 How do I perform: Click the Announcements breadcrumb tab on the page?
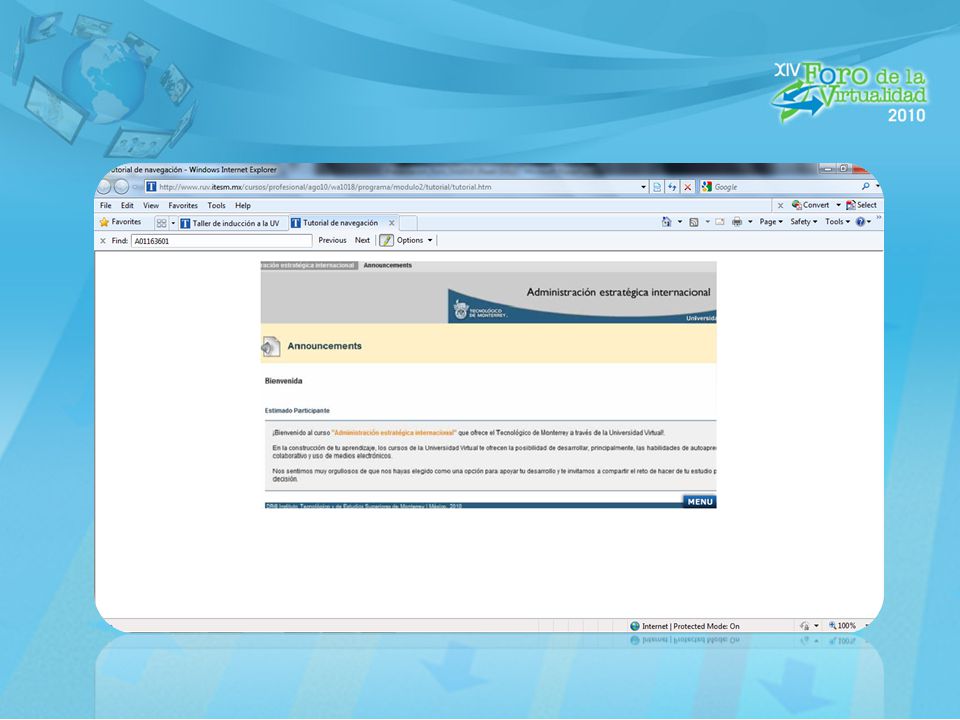point(388,266)
